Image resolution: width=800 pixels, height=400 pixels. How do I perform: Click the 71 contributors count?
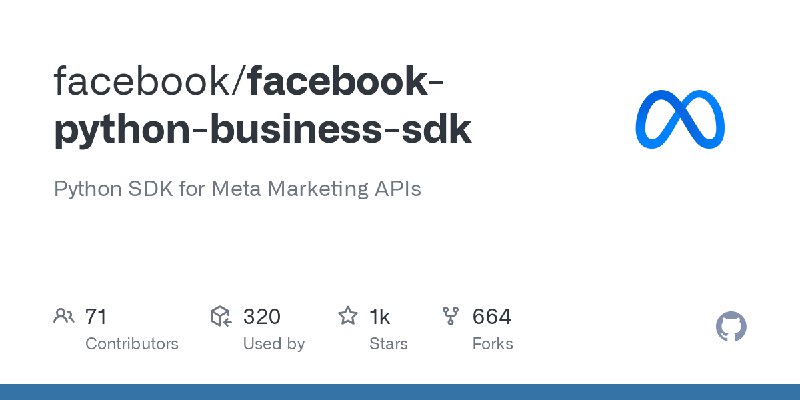point(96,317)
